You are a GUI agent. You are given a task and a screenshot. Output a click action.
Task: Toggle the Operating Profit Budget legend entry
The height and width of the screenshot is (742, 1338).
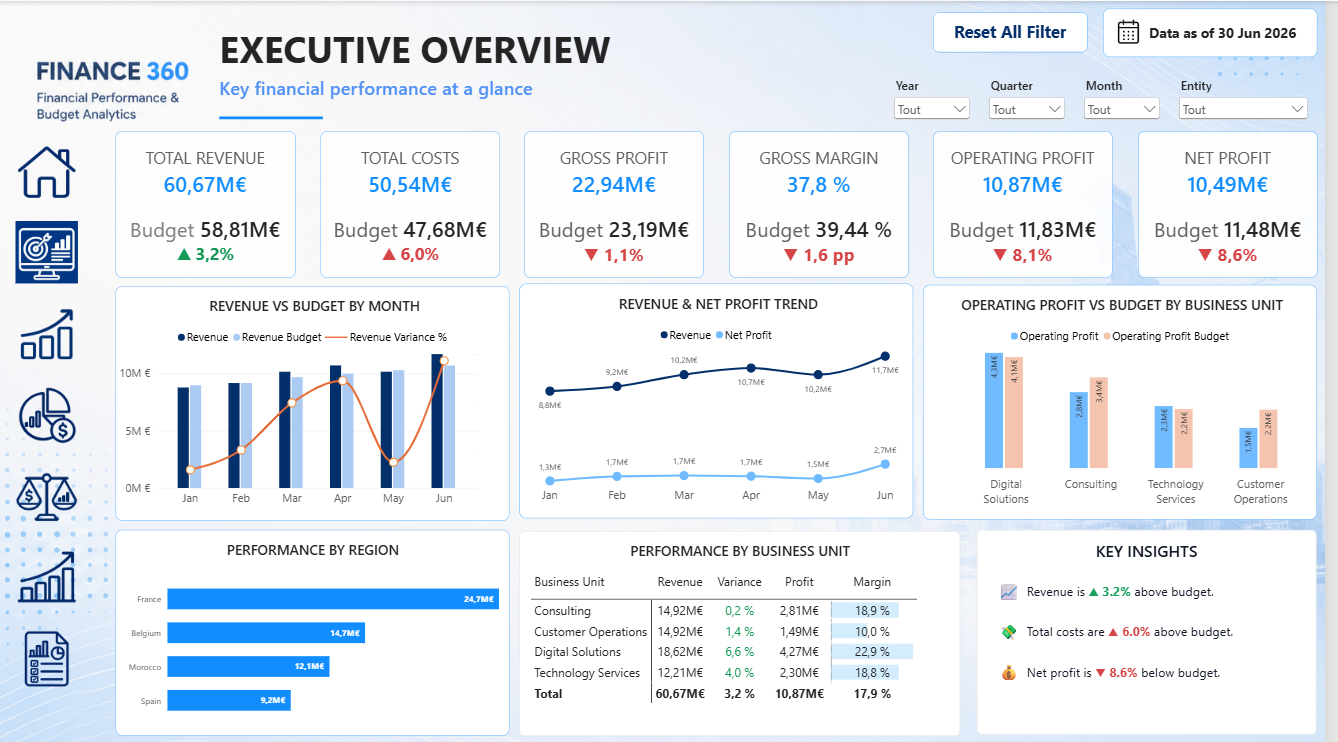pos(1165,336)
